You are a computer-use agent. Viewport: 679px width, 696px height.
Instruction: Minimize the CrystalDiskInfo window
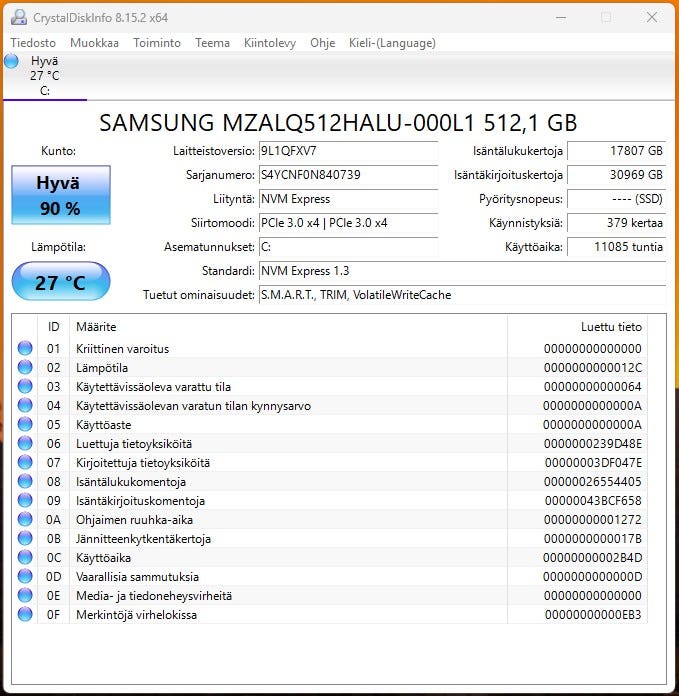(561, 17)
